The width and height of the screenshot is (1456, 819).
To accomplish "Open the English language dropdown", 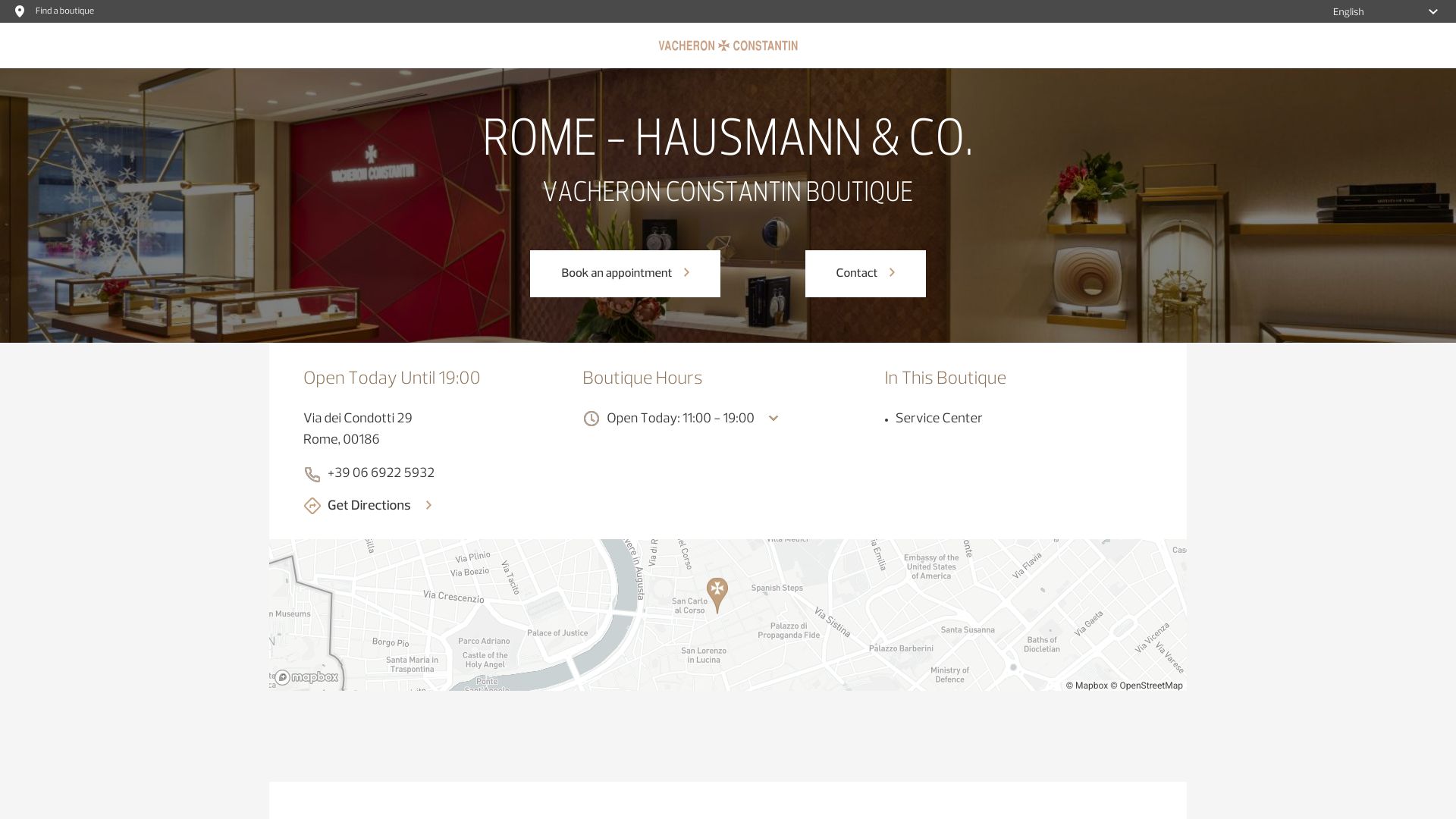I will (x=1385, y=11).
